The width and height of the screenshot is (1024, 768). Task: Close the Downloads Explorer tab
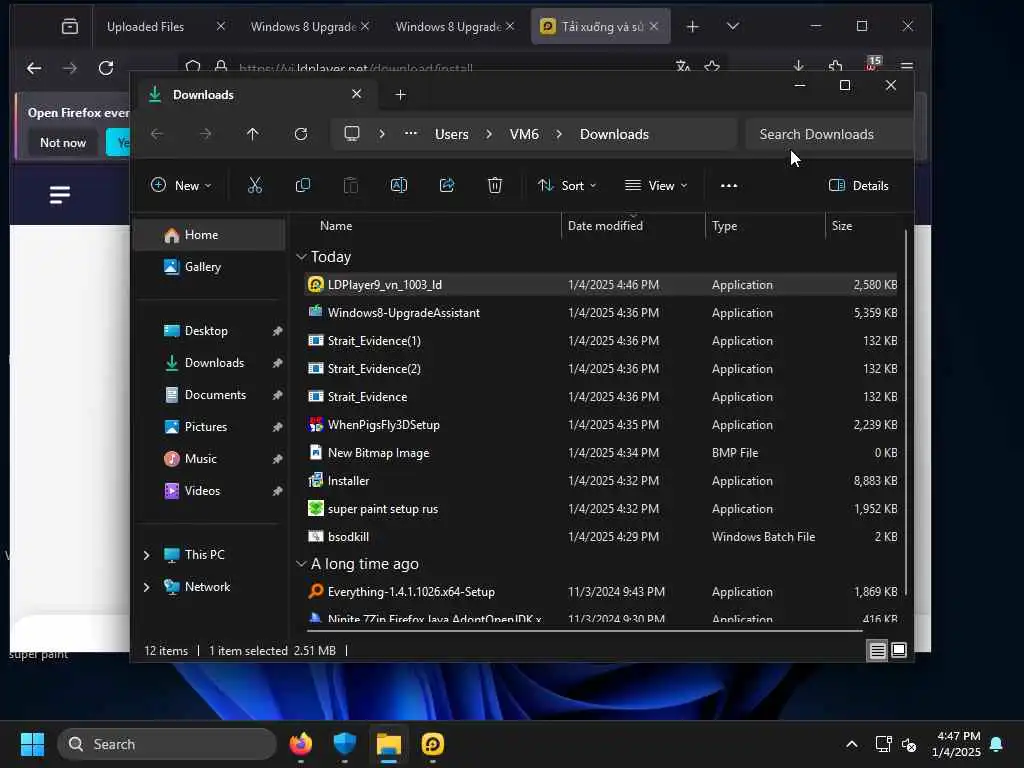[x=357, y=94]
